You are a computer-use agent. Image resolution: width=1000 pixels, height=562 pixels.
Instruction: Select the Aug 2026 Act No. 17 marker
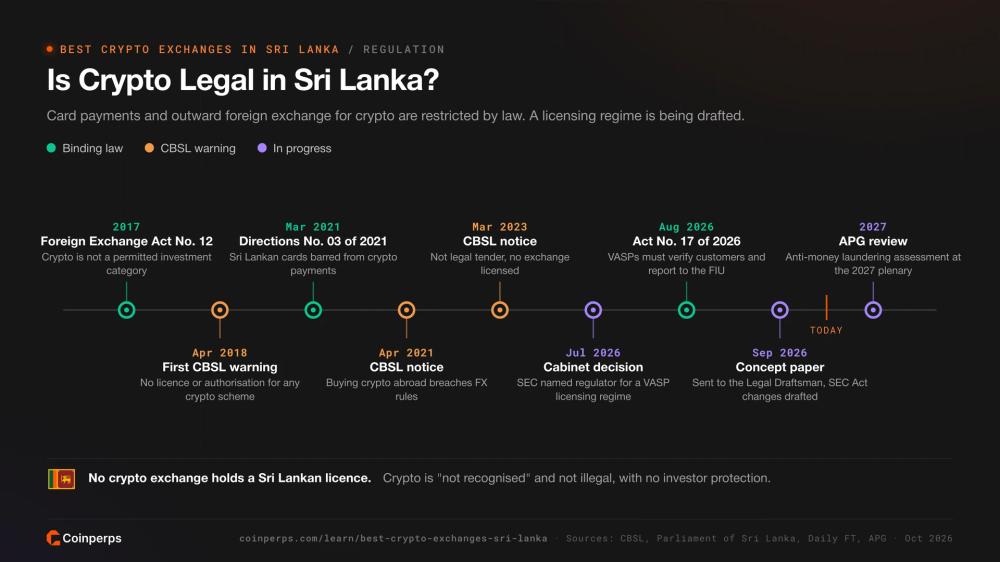tap(686, 310)
